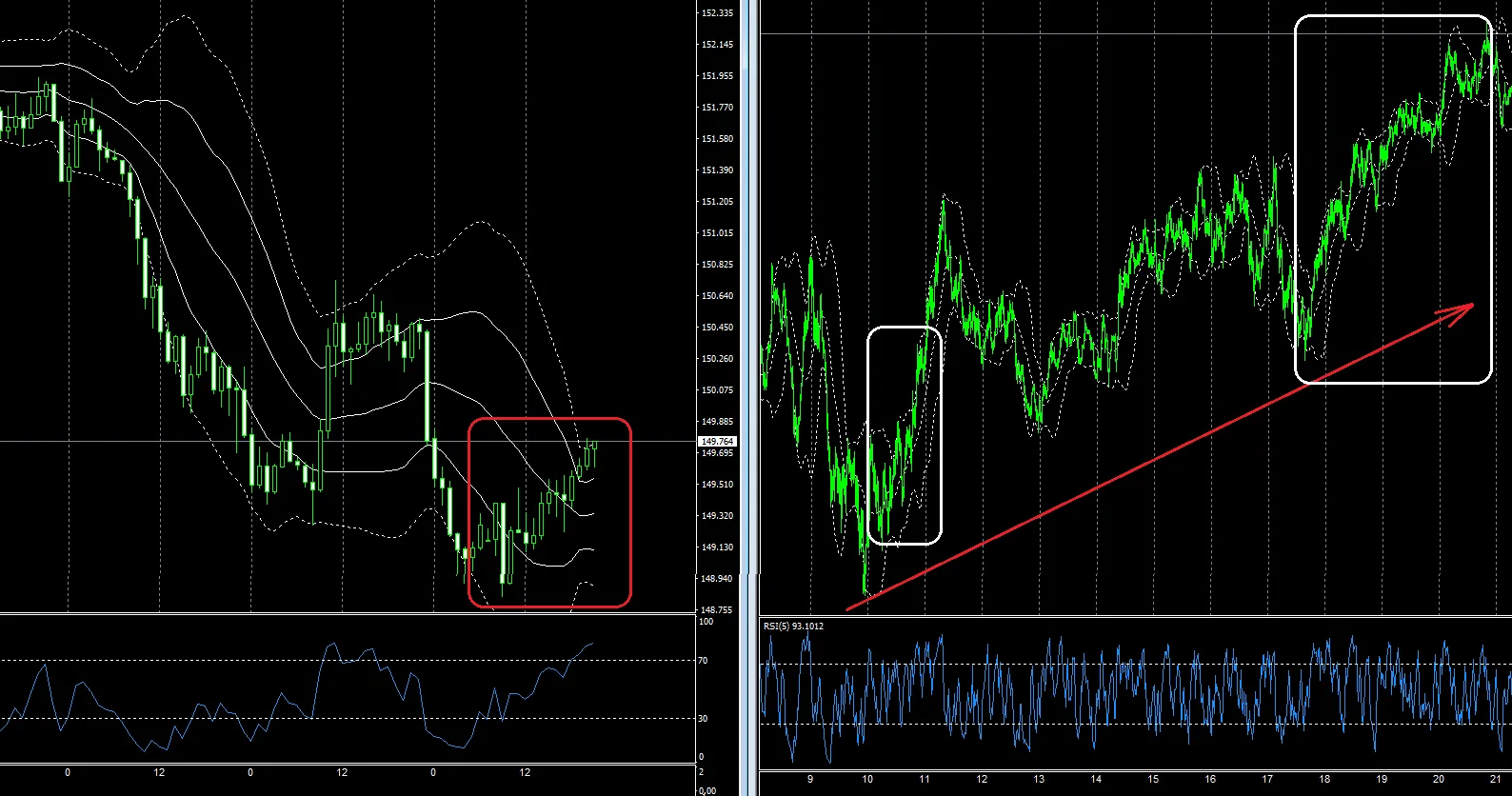The height and width of the screenshot is (796, 1512).
Task: Click the 148.940 price axis label
Action: pyautogui.click(x=717, y=579)
